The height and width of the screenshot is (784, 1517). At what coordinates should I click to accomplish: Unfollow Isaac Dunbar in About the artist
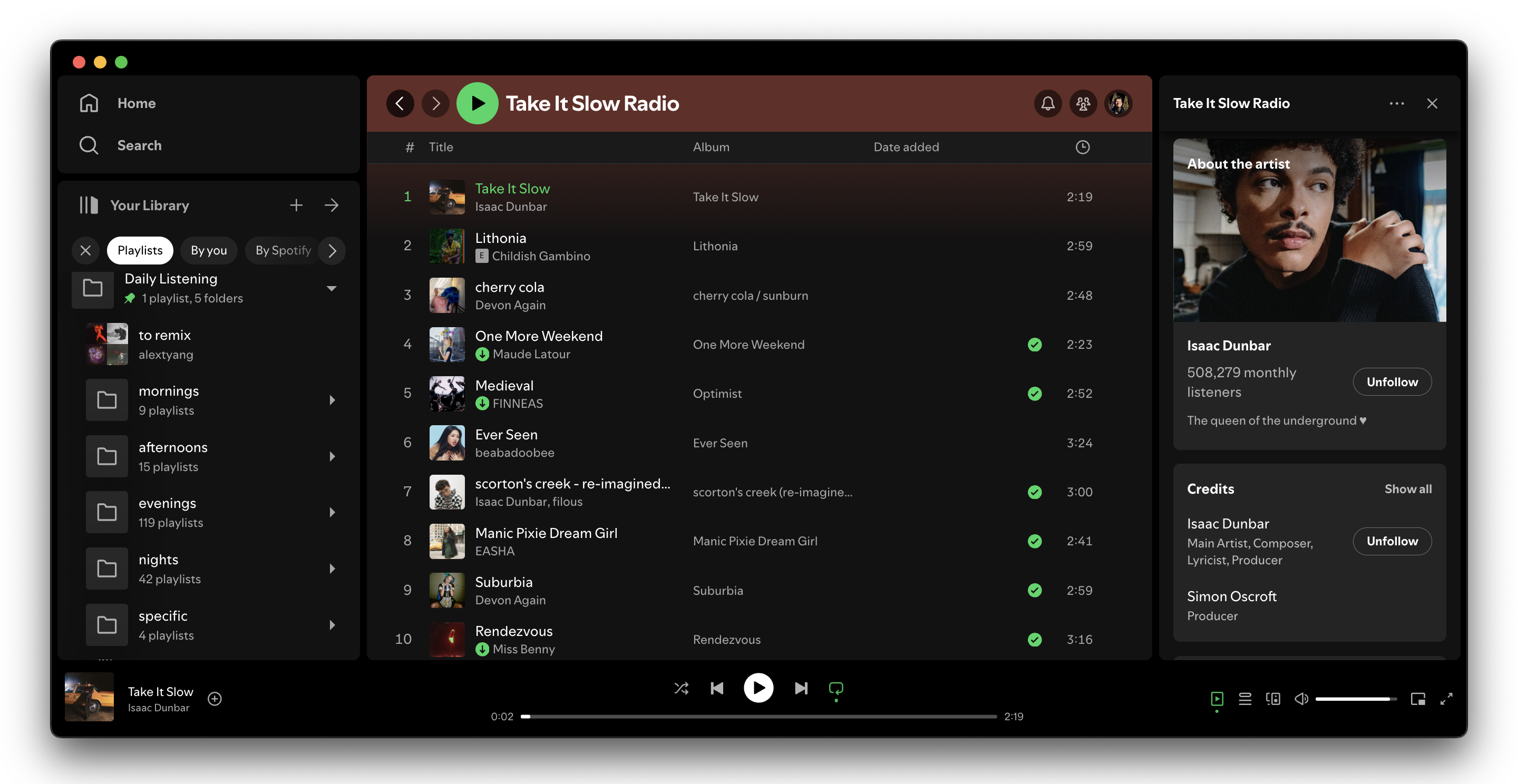coord(1392,382)
